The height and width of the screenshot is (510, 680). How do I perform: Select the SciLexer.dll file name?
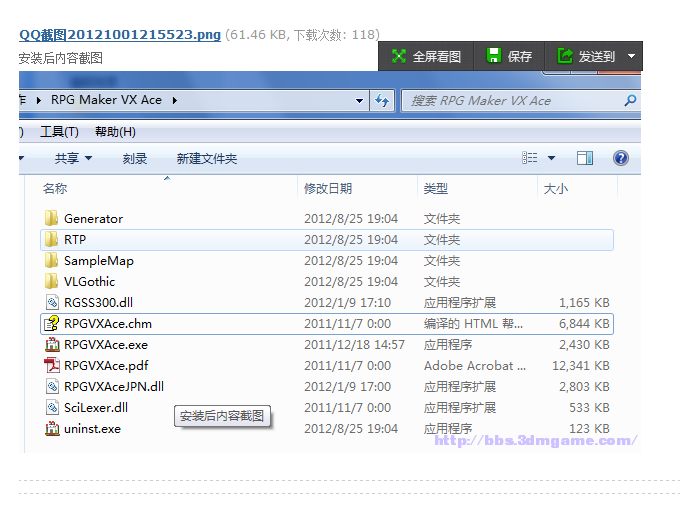[96, 408]
